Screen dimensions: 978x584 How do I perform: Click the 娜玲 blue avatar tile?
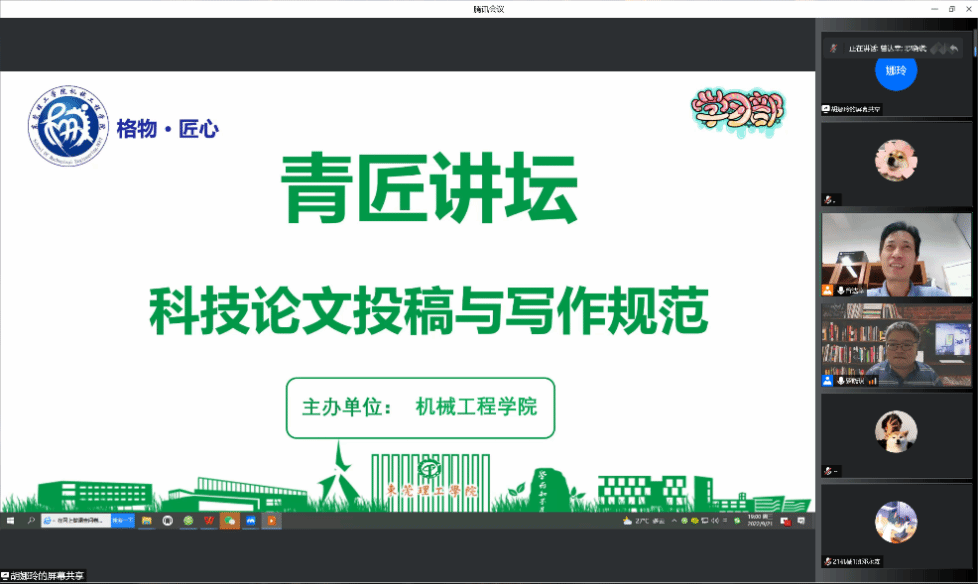tap(896, 72)
